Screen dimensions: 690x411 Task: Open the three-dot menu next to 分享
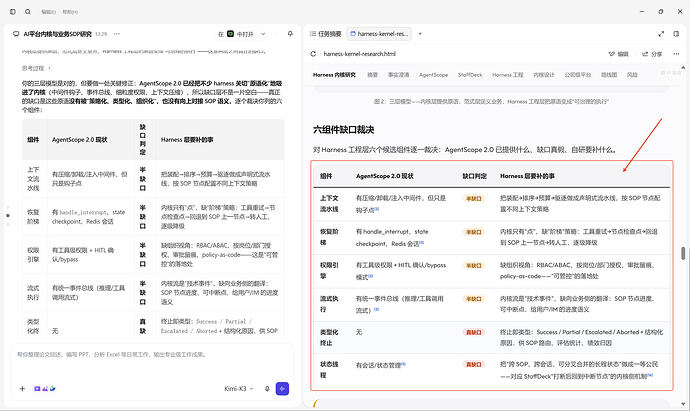pos(676,54)
